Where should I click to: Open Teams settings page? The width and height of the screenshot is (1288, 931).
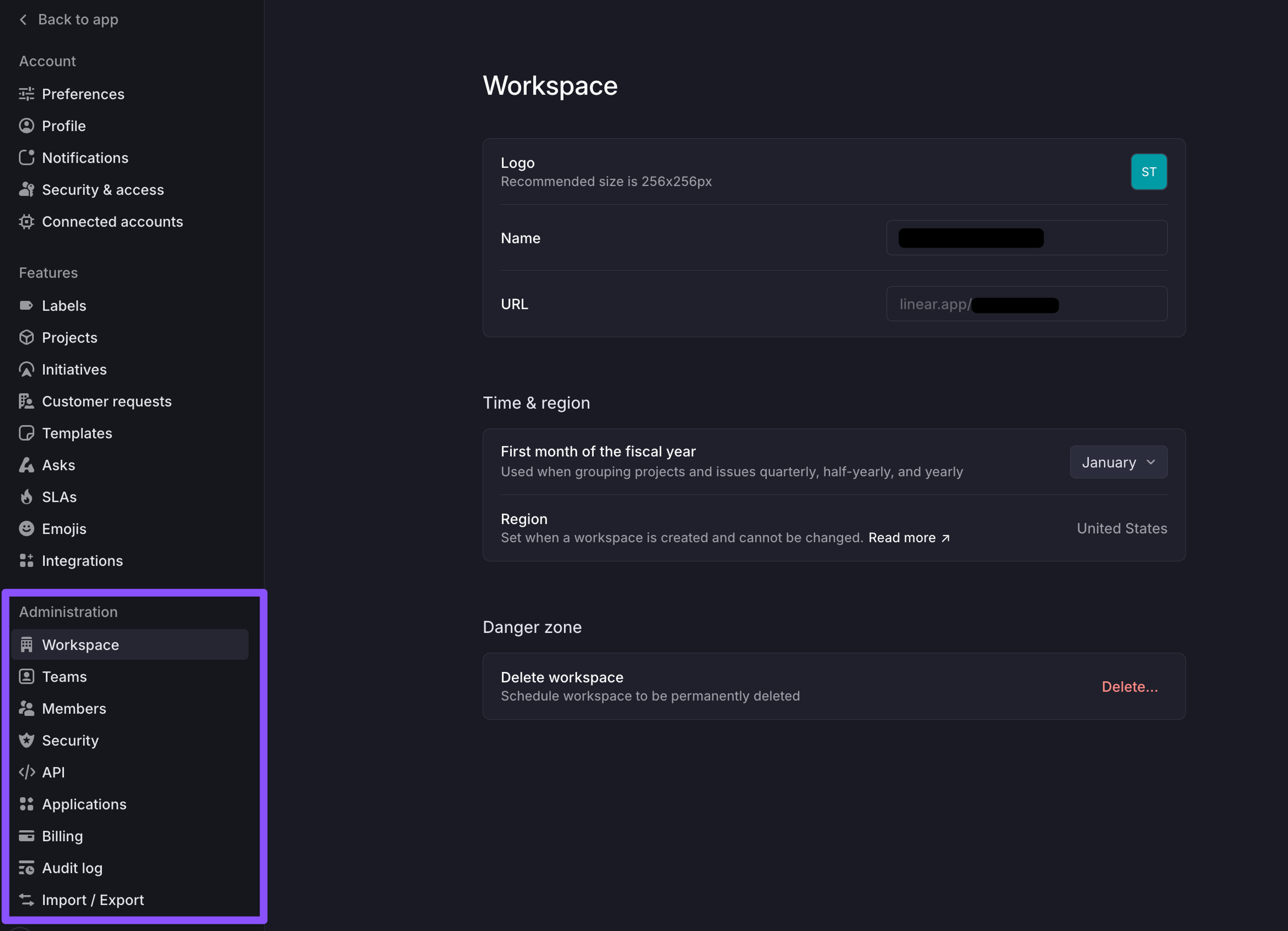click(65, 676)
